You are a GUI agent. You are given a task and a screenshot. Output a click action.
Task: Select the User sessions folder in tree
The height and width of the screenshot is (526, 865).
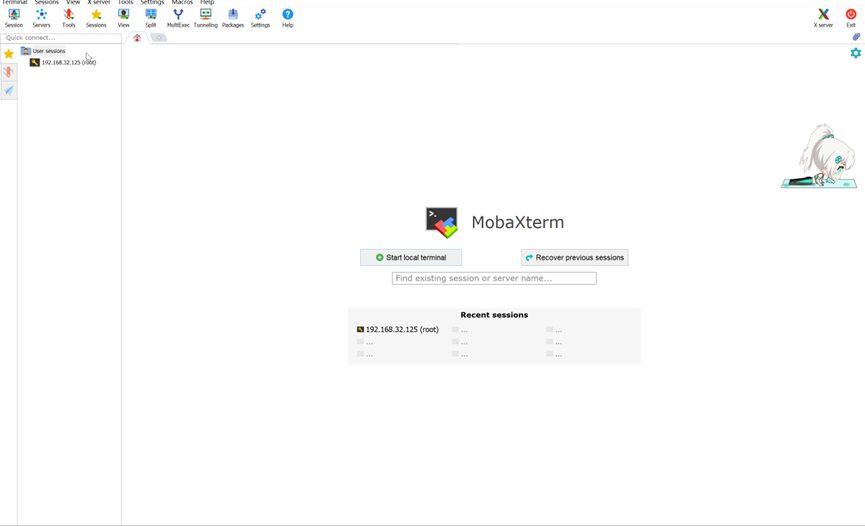click(44, 51)
